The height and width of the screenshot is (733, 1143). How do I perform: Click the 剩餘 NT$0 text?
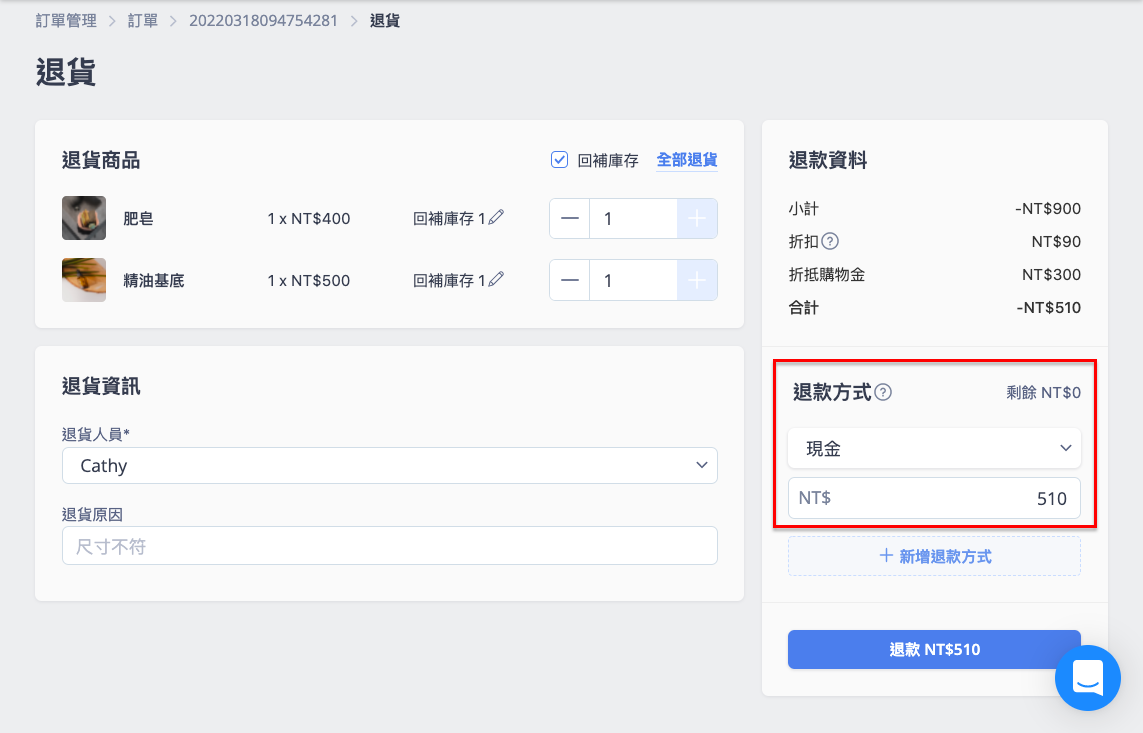pos(1043,393)
